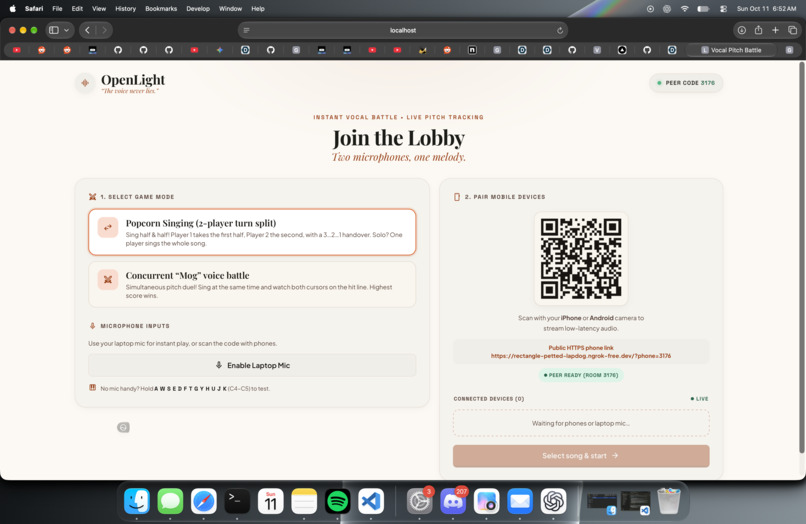Screen dimensions: 806x524
Task: Click the PEER READY (ROOM 3176) badge
Action: pos(581,375)
